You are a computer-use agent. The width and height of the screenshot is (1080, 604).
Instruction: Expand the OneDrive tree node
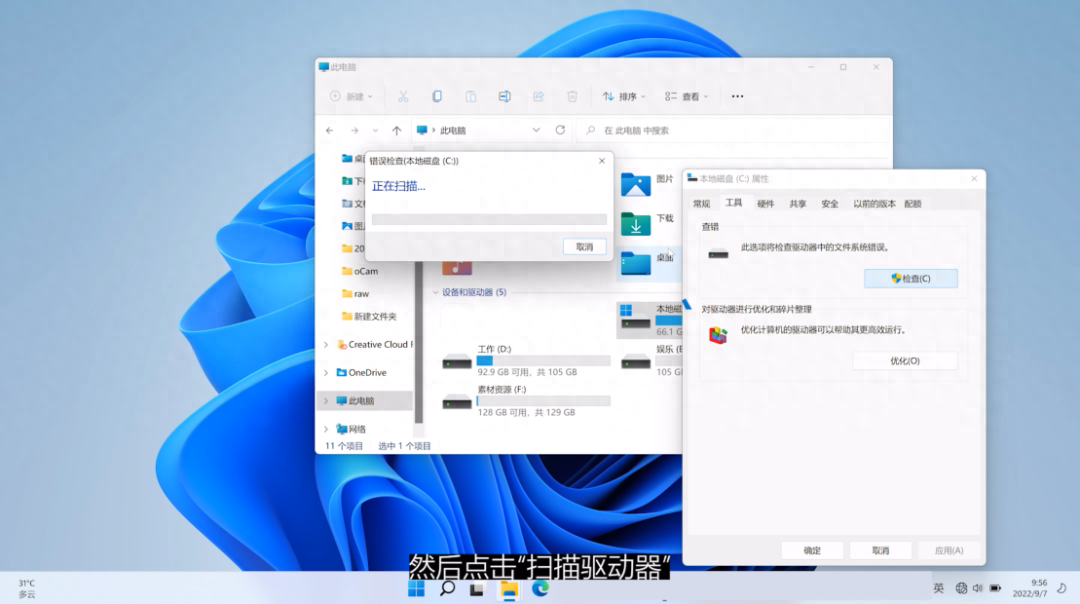pos(326,373)
